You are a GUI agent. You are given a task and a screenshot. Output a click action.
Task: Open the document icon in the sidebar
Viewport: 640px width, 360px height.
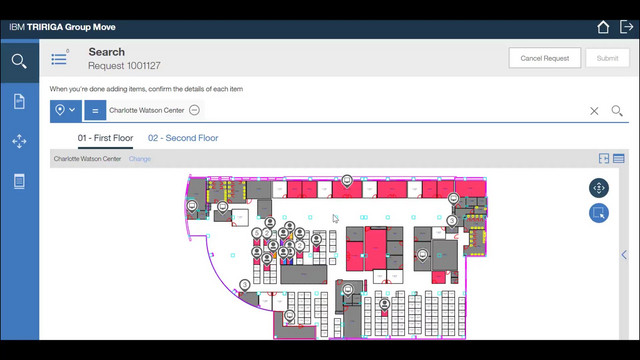[19, 101]
